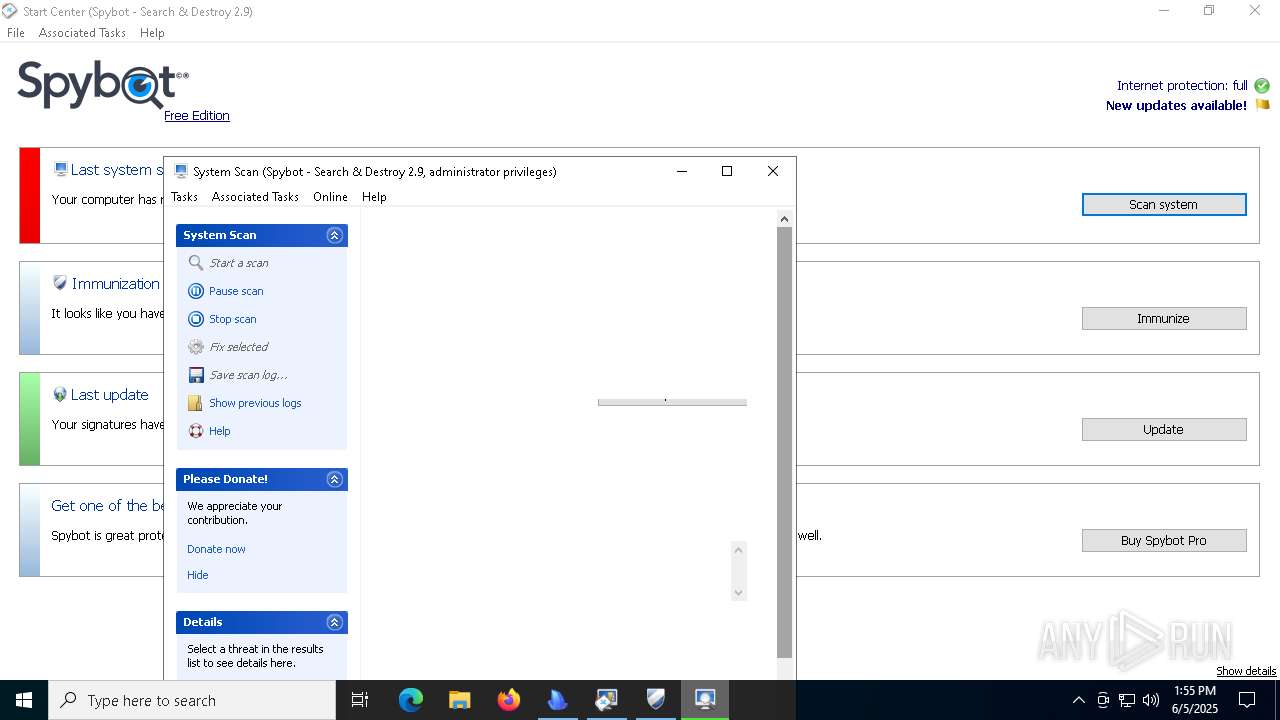The height and width of the screenshot is (720, 1280).
Task: Click the Scan system button
Action: pyautogui.click(x=1164, y=204)
